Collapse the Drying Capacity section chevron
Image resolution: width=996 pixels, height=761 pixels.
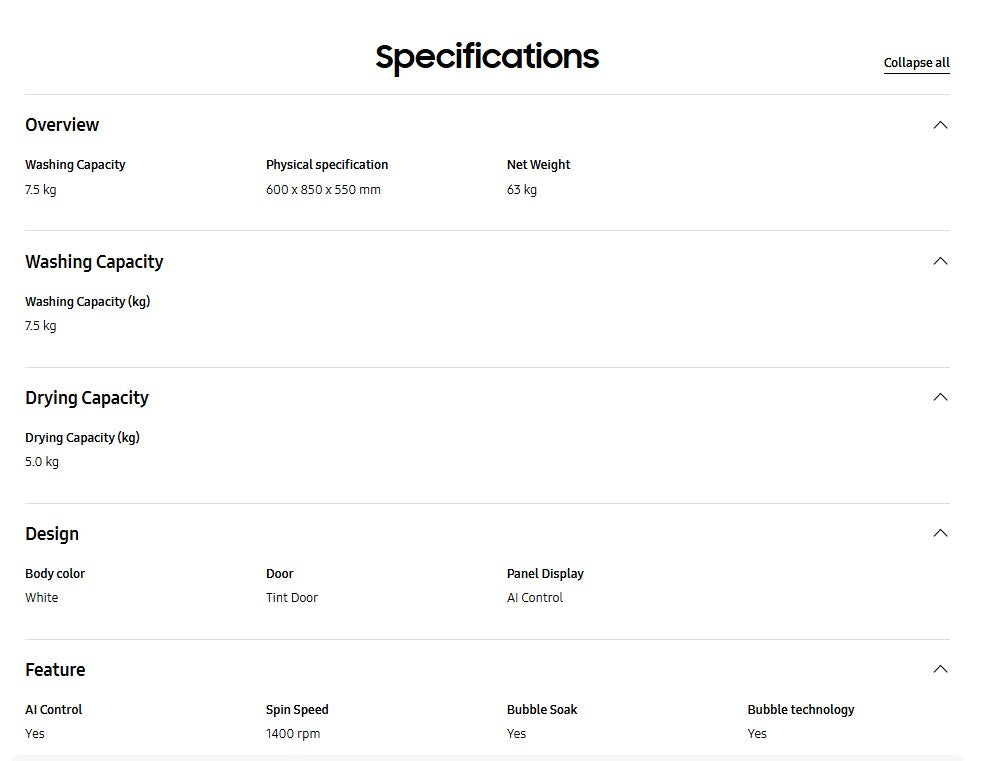click(939, 397)
